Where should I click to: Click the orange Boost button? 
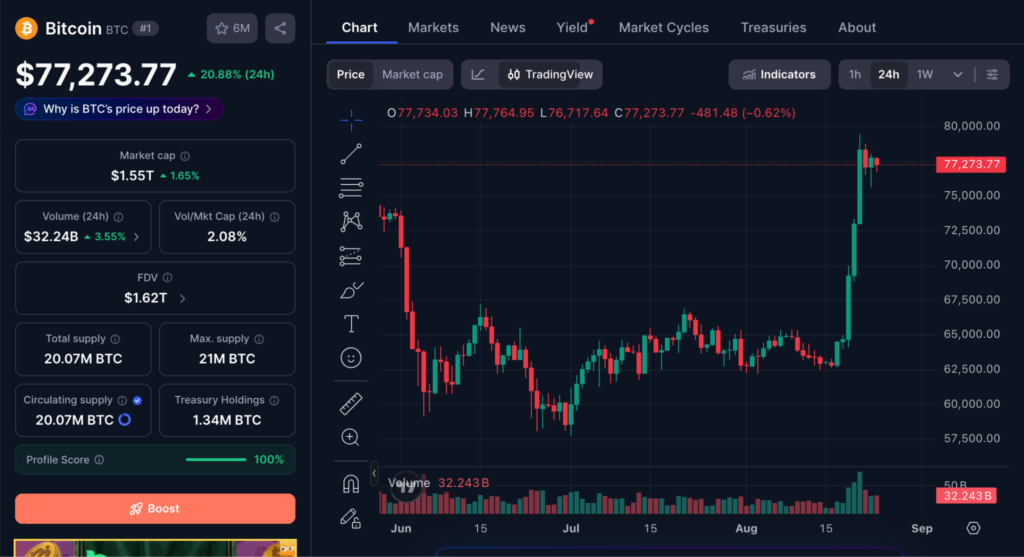point(155,509)
